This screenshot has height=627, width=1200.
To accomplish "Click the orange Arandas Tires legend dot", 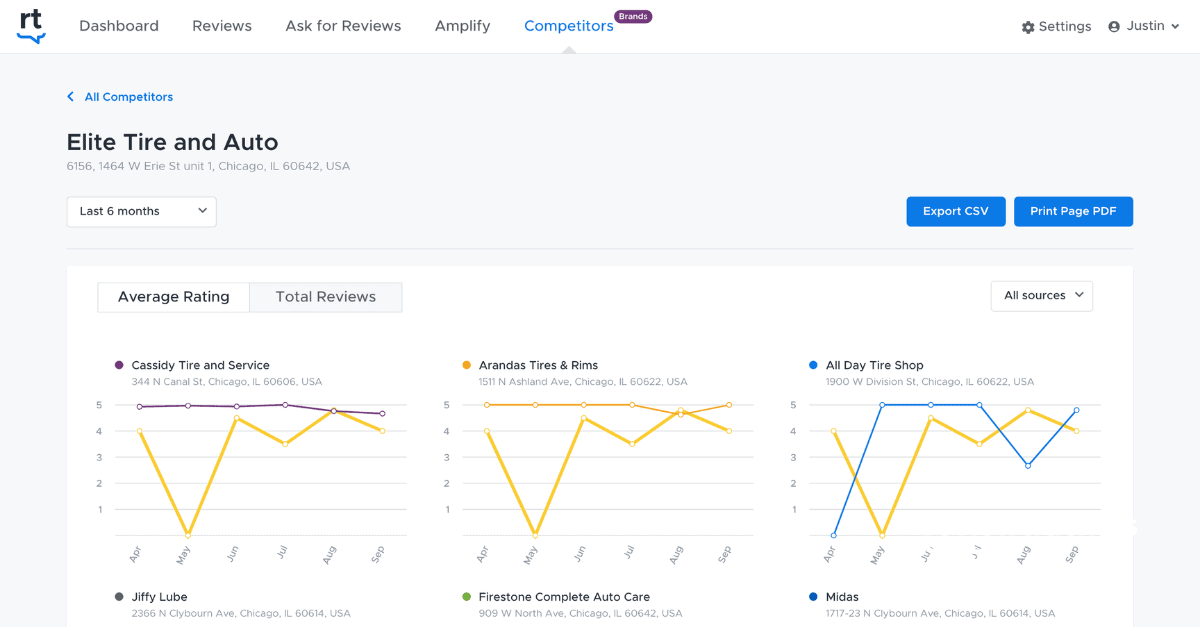I will [466, 366].
